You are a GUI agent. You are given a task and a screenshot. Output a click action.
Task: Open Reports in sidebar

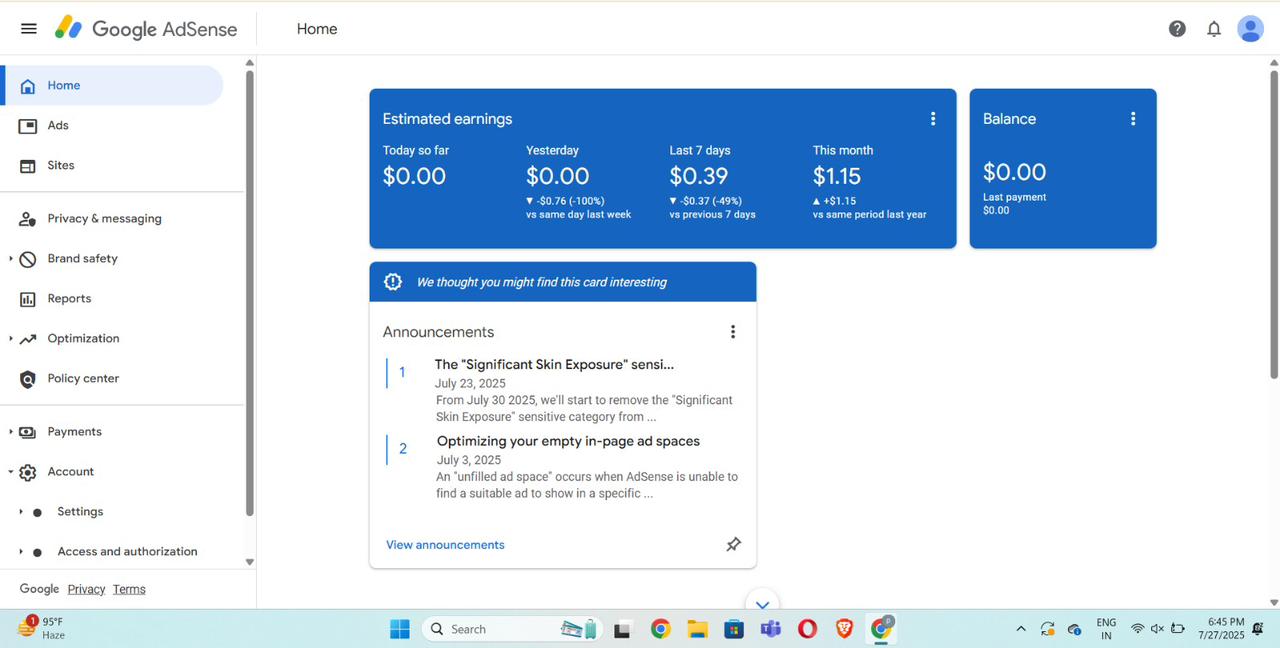[69, 298]
